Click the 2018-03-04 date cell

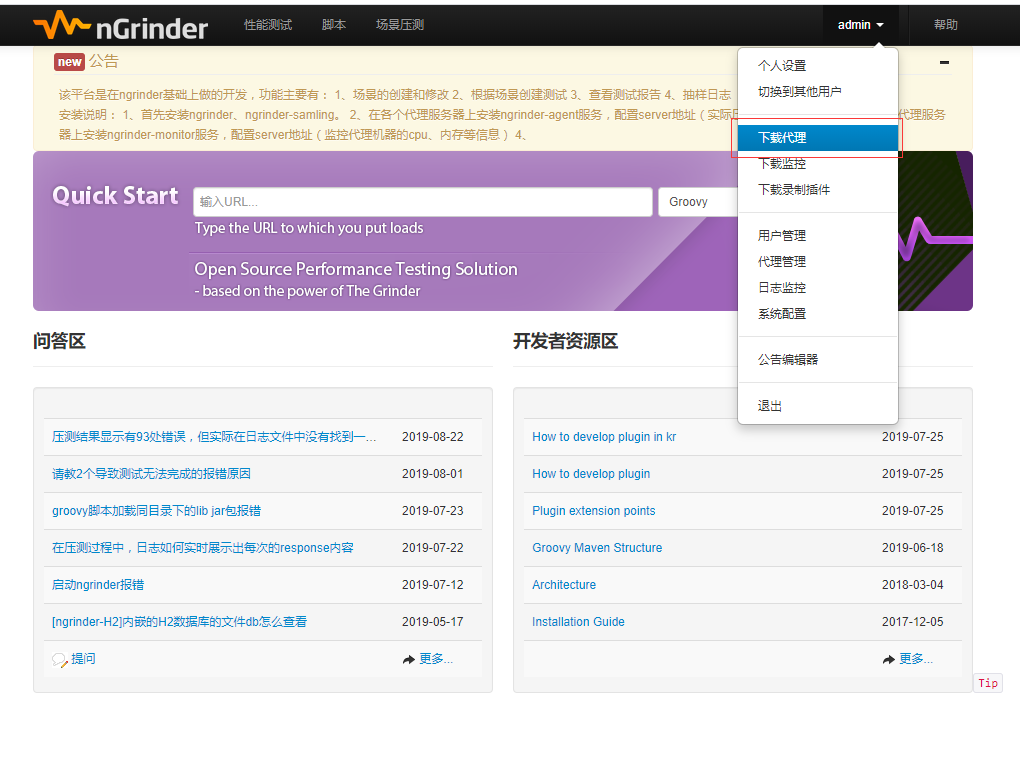[x=913, y=585]
